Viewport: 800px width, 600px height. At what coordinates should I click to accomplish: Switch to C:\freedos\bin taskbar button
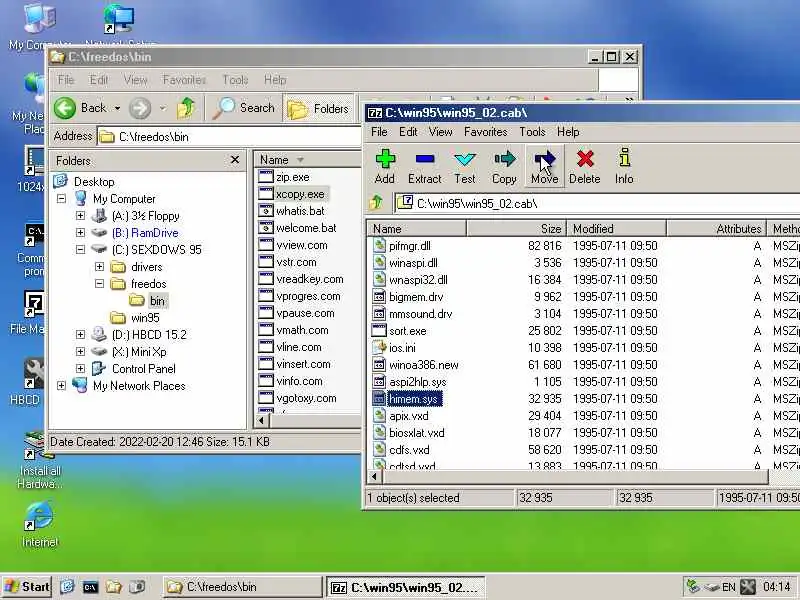243,587
